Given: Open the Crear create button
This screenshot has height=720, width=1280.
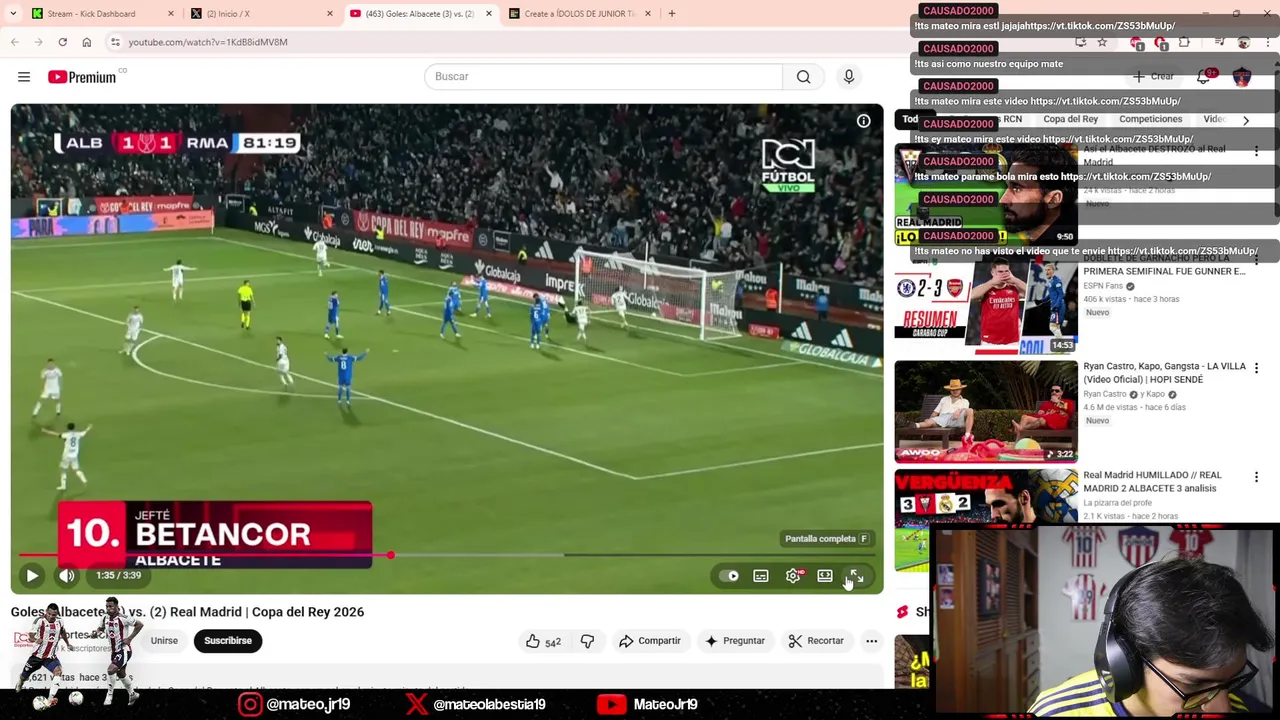Looking at the screenshot, I should [x=1153, y=77].
